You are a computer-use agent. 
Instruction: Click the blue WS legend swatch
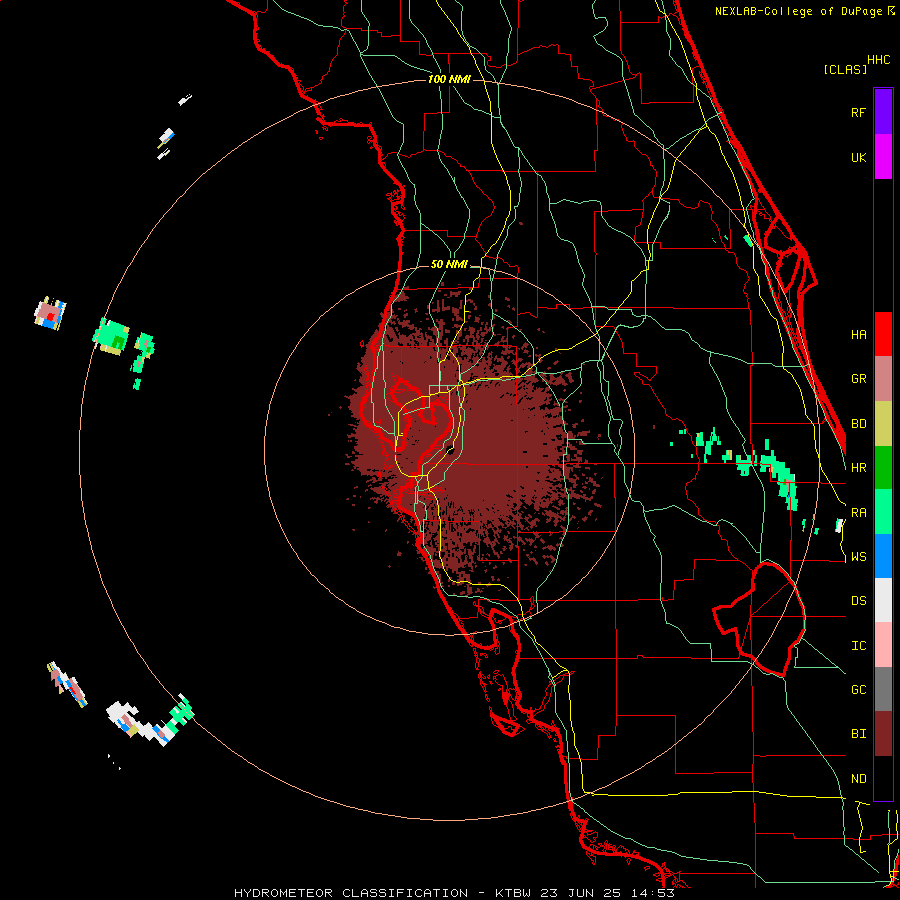coord(883,556)
